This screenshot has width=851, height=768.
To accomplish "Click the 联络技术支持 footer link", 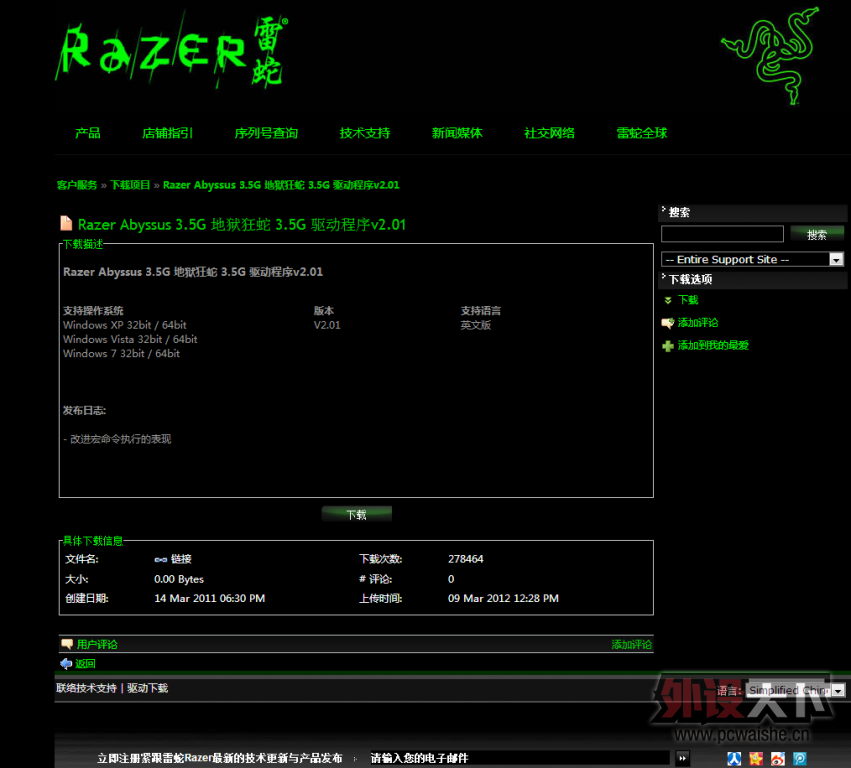I will coord(86,688).
